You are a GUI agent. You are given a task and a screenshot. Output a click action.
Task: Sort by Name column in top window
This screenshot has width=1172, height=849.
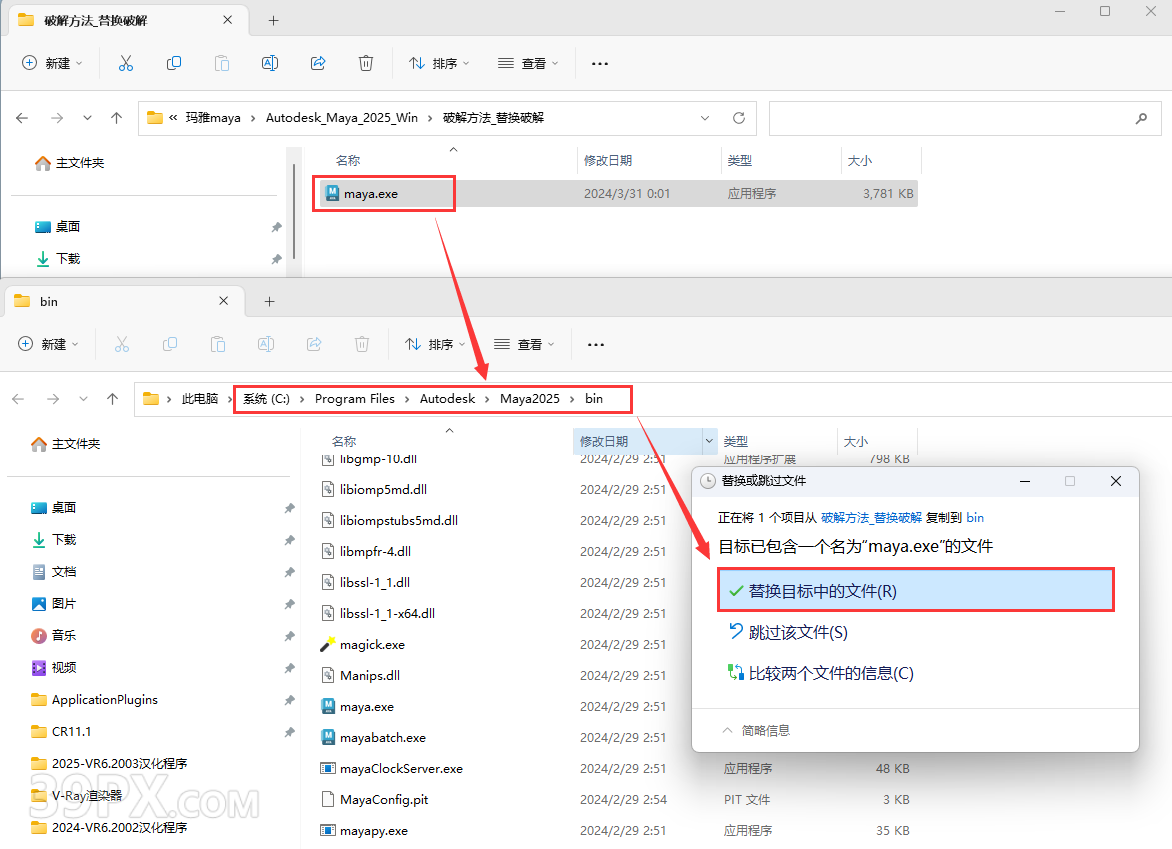click(x=348, y=161)
